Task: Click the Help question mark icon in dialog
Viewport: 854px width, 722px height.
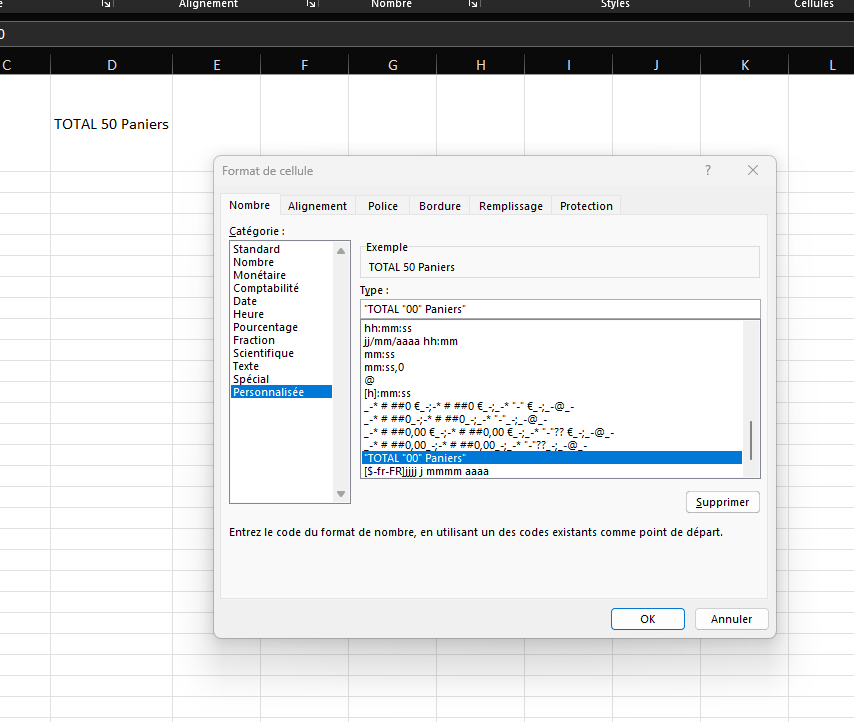Action: (708, 171)
